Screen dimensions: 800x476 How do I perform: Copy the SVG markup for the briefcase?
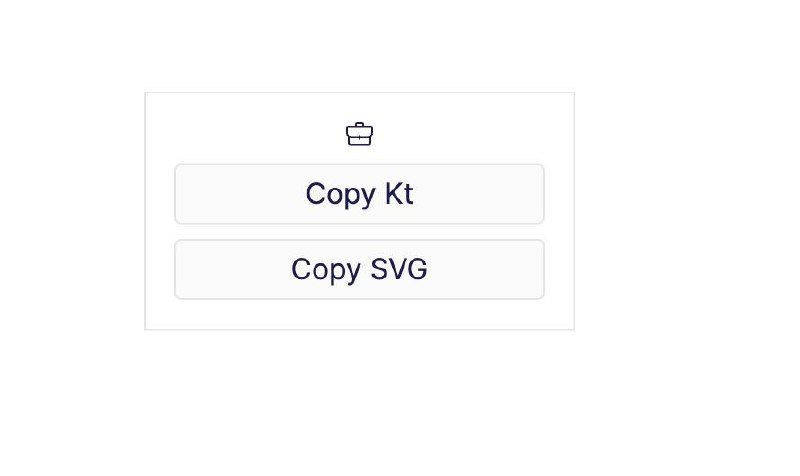pyautogui.click(x=359, y=269)
